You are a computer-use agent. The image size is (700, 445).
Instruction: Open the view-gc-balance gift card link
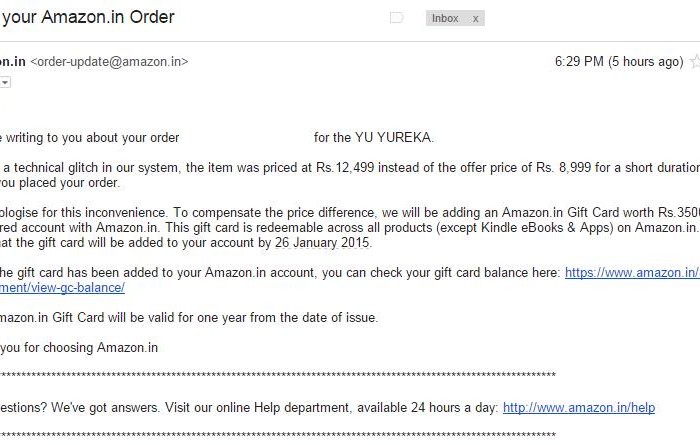(62, 287)
